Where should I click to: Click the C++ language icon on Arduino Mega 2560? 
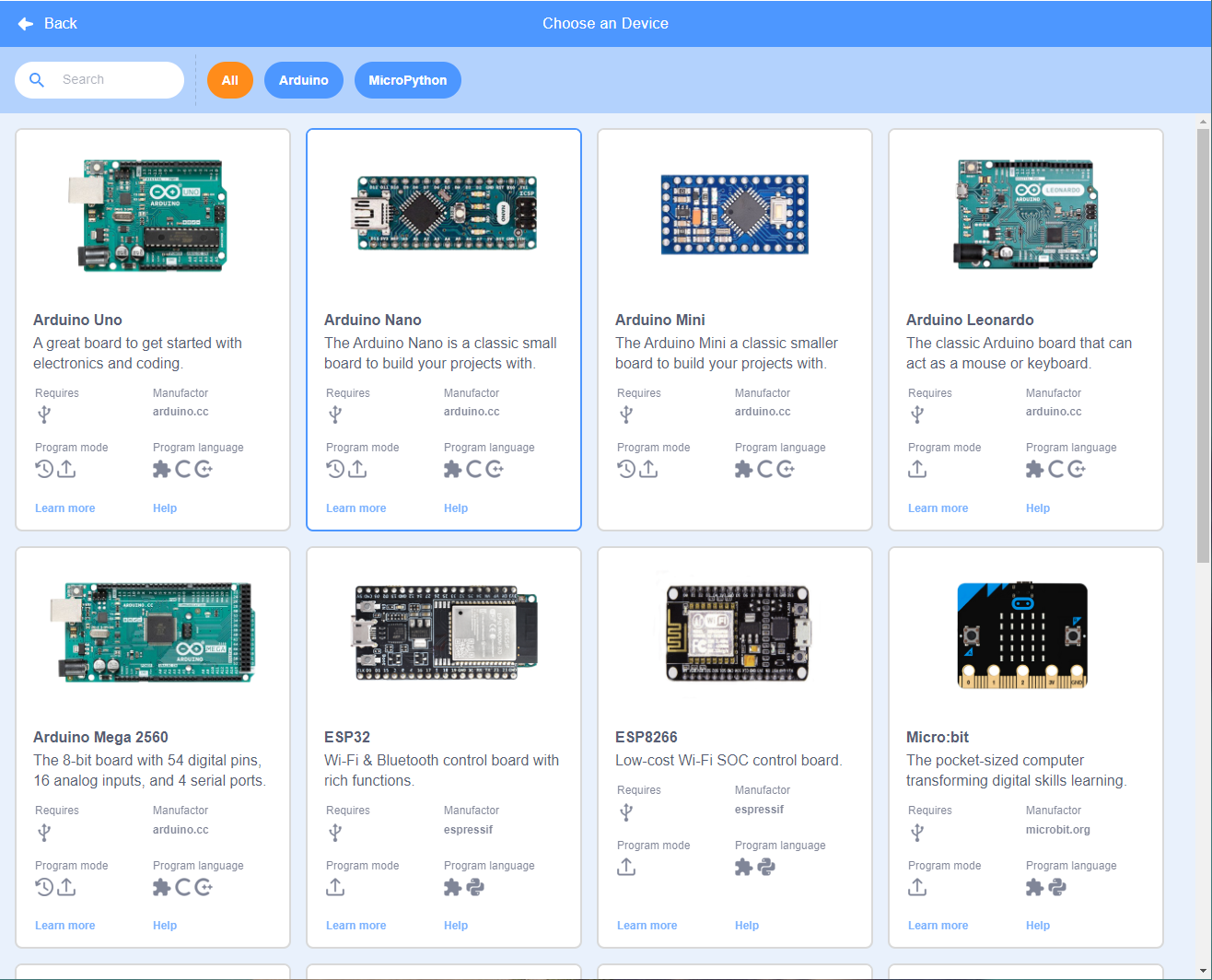[x=204, y=888]
